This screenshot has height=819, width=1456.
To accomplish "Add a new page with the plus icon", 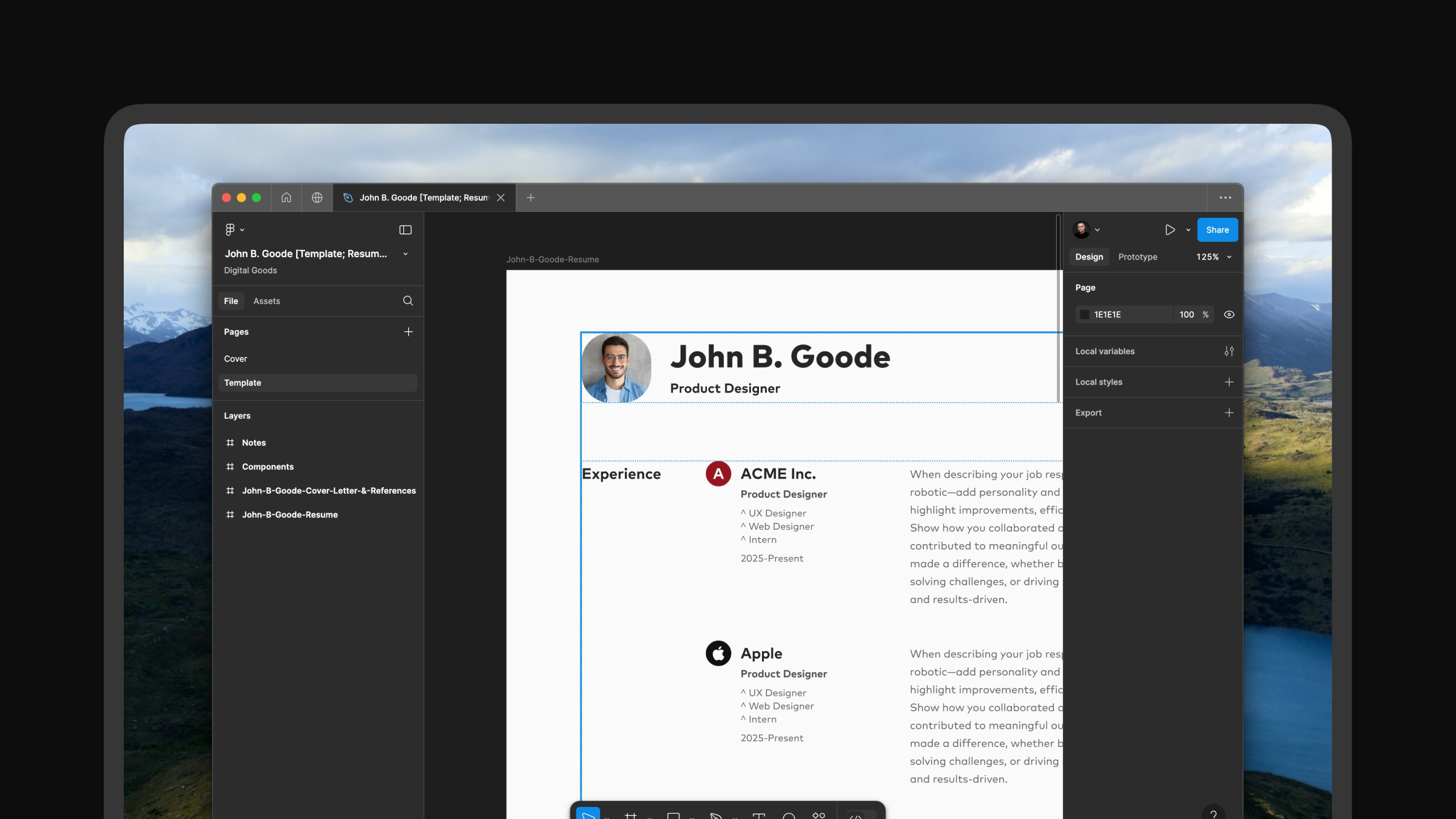I will click(x=408, y=332).
